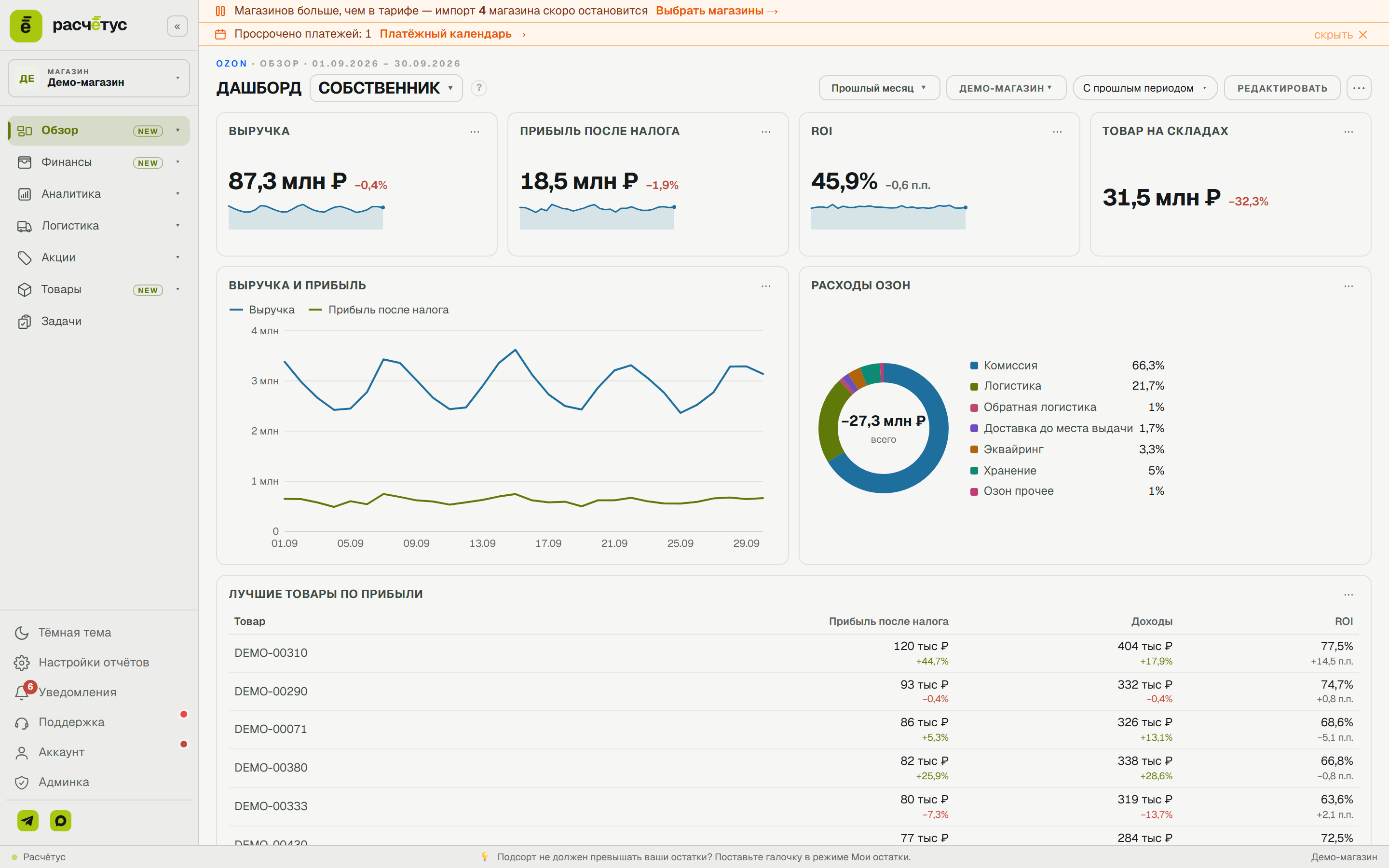Open the С прошлым периодом comparison dropdown
The width and height of the screenshot is (1389, 868).
click(1144, 88)
